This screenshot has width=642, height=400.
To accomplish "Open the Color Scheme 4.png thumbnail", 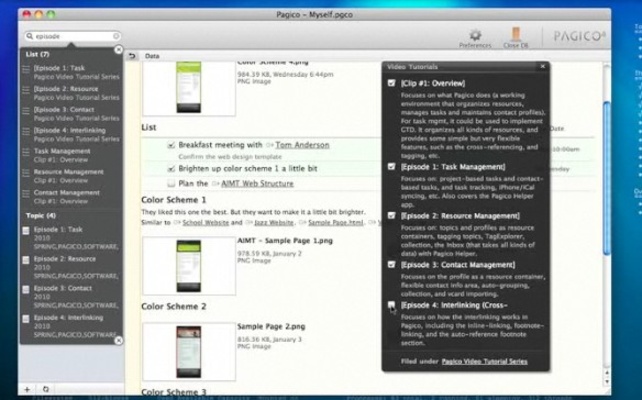I will pos(189,88).
